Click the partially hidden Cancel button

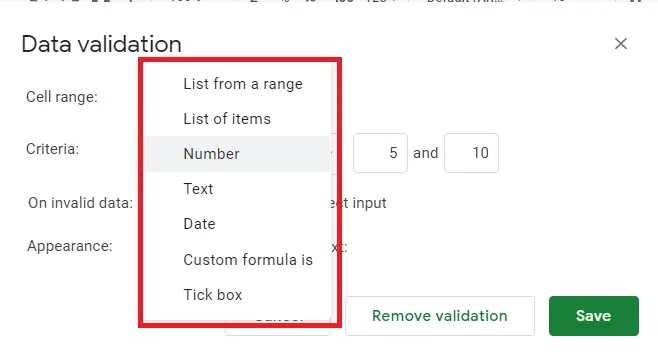pos(278,327)
